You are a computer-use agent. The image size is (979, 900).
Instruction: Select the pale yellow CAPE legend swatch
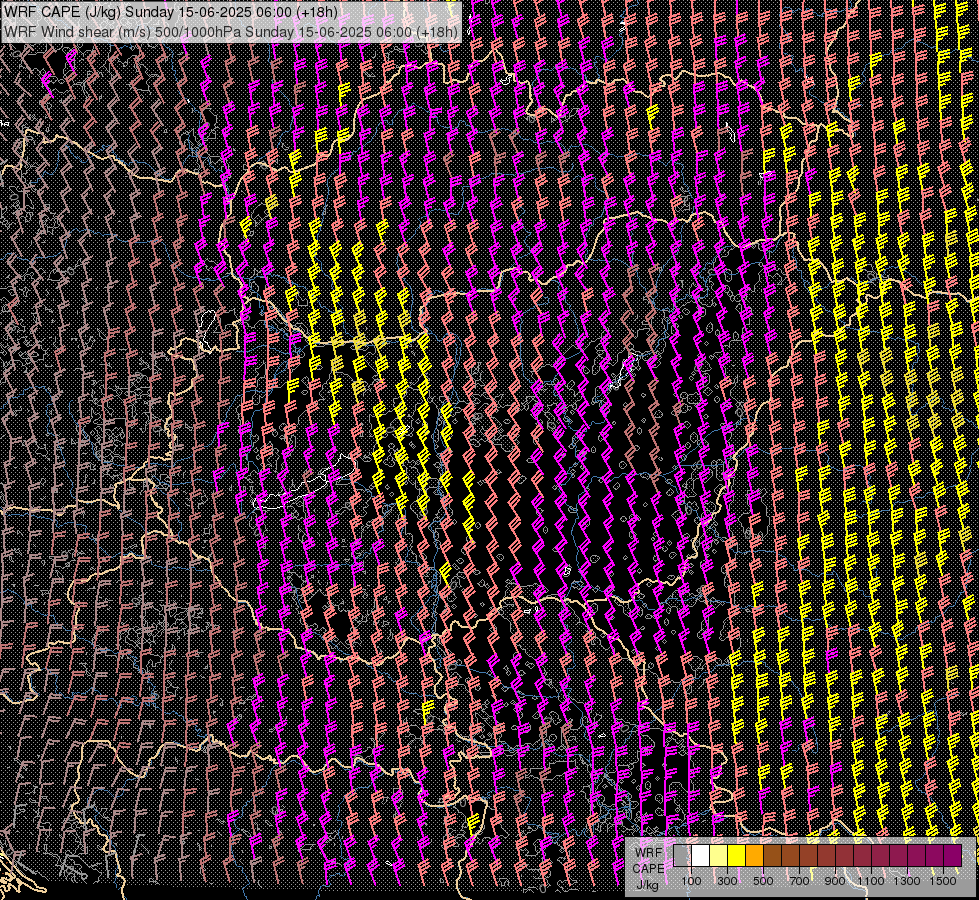[719, 855]
